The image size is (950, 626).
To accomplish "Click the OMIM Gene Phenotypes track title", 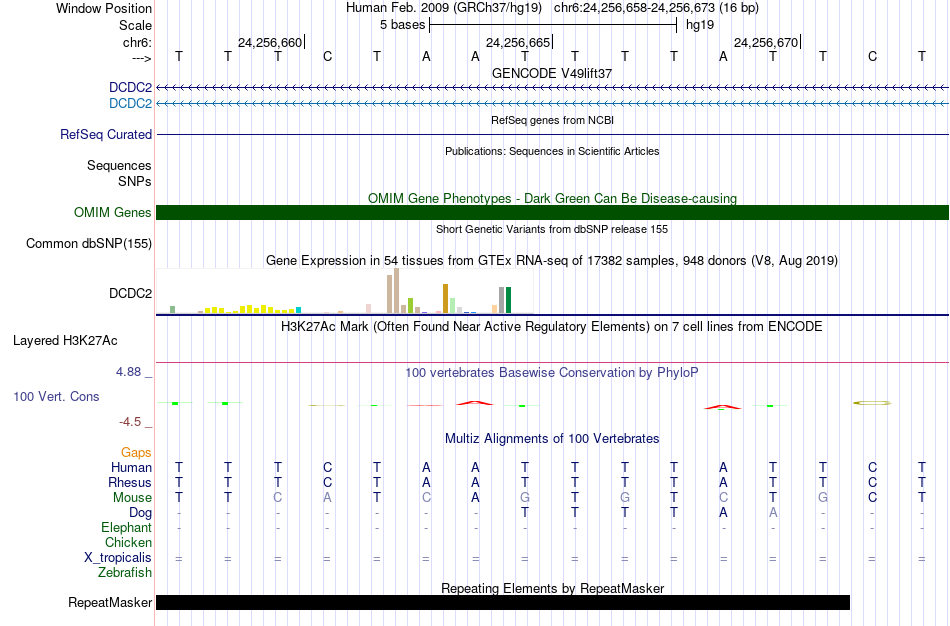I will tap(552, 198).
